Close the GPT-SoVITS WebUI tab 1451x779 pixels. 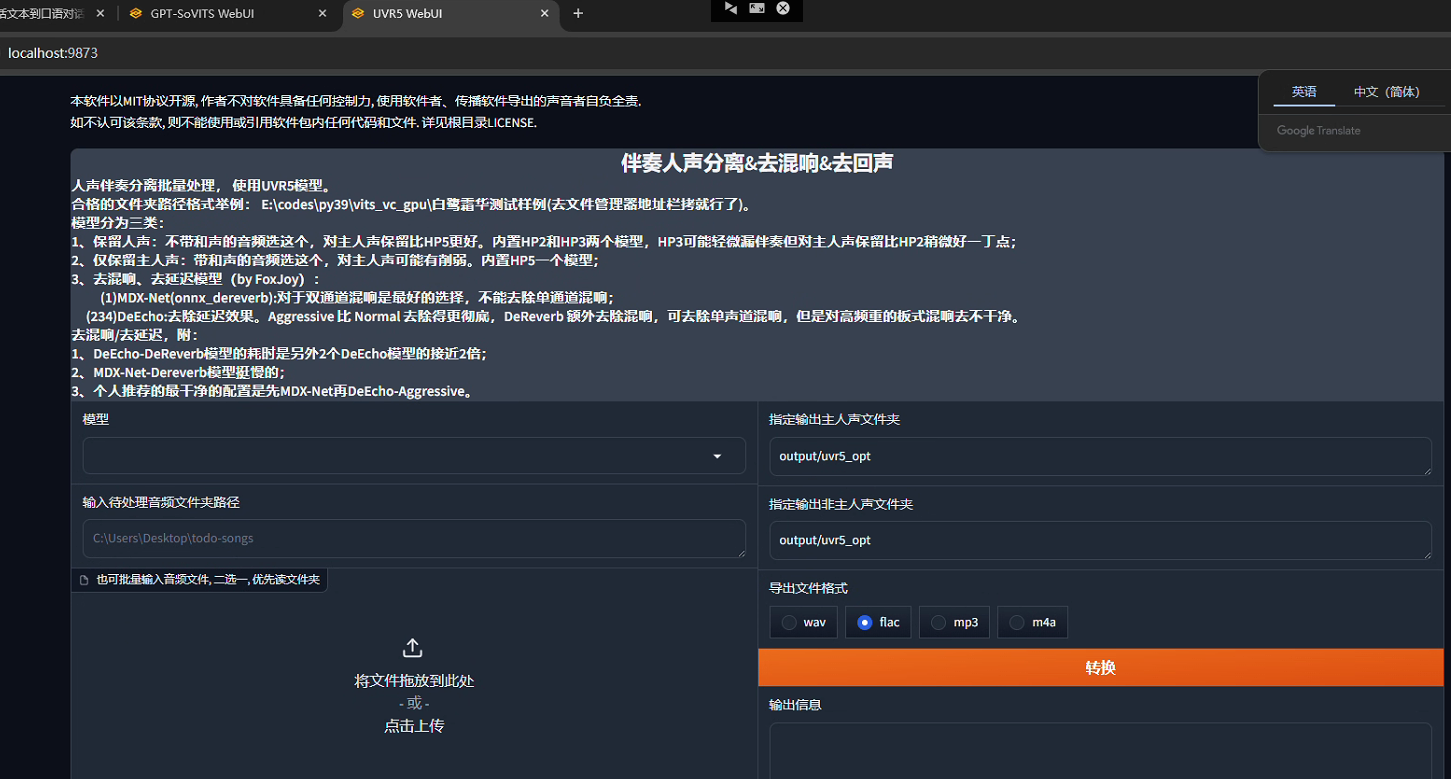coord(322,14)
